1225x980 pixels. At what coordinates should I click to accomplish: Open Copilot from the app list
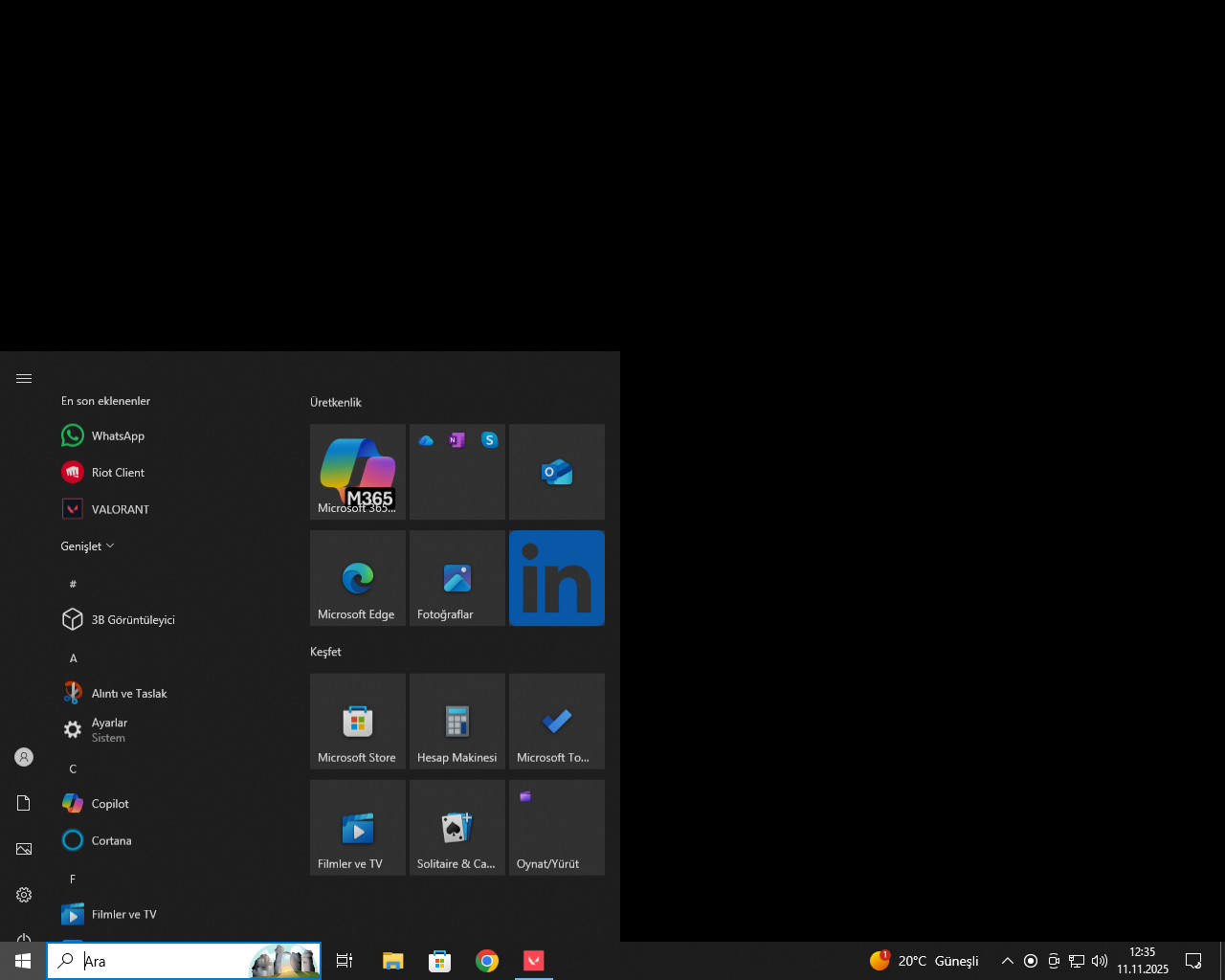(172, 804)
